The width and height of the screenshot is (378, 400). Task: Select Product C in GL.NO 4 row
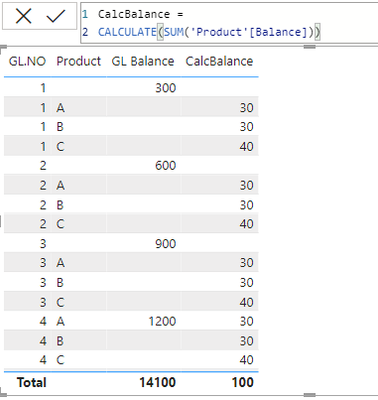tap(60, 360)
